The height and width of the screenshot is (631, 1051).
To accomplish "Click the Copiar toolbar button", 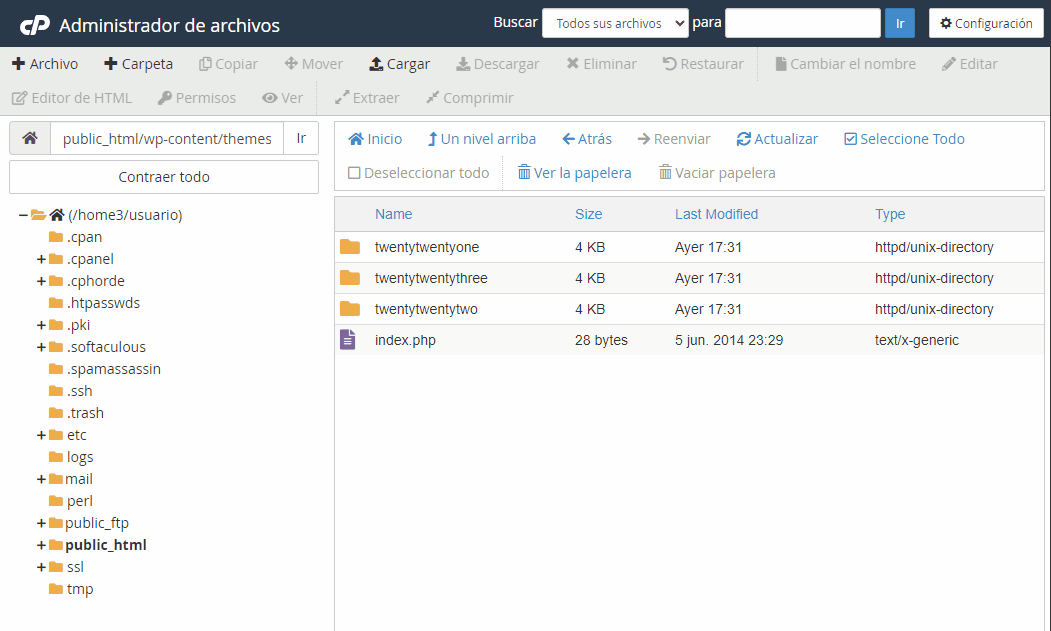I will coord(228,64).
